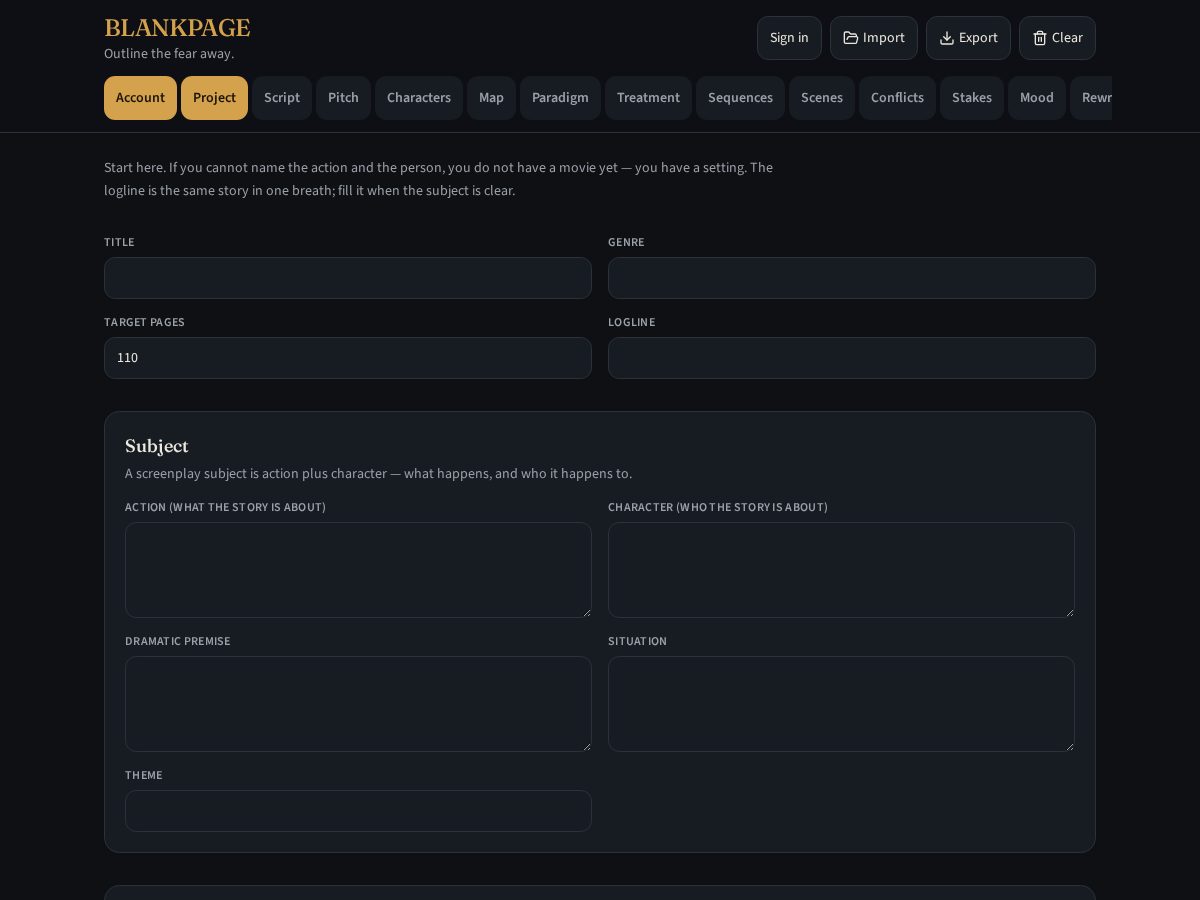Image resolution: width=1200 pixels, height=900 pixels.
Task: Focus the Logline input field
Action: [852, 358]
